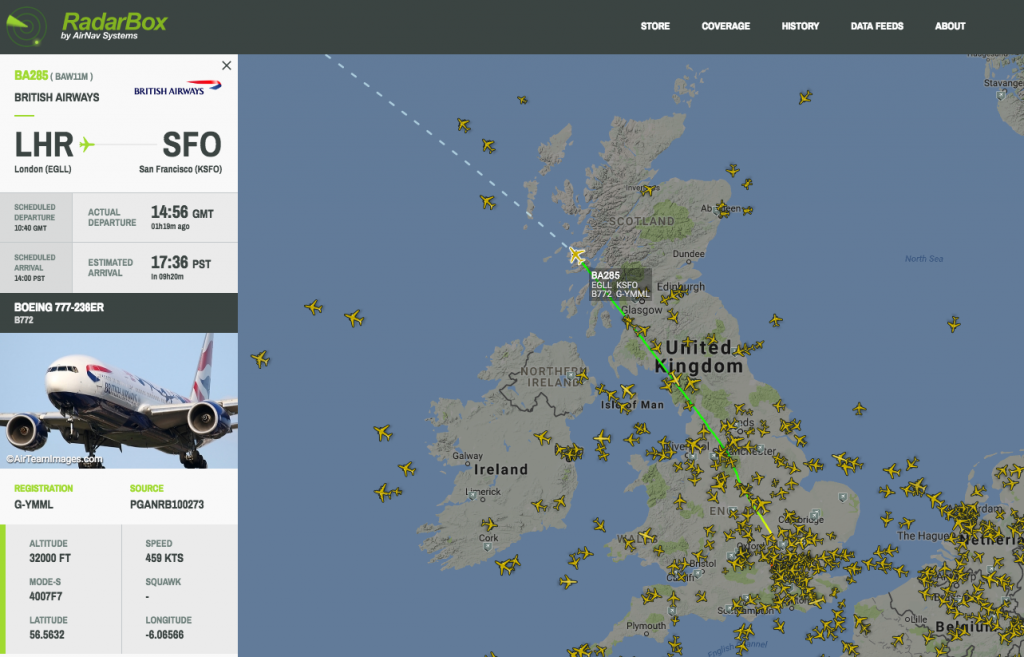Click the Boeing 777 aircraft photo
Screen dimensions: 1024x657
pyautogui.click(x=119, y=401)
